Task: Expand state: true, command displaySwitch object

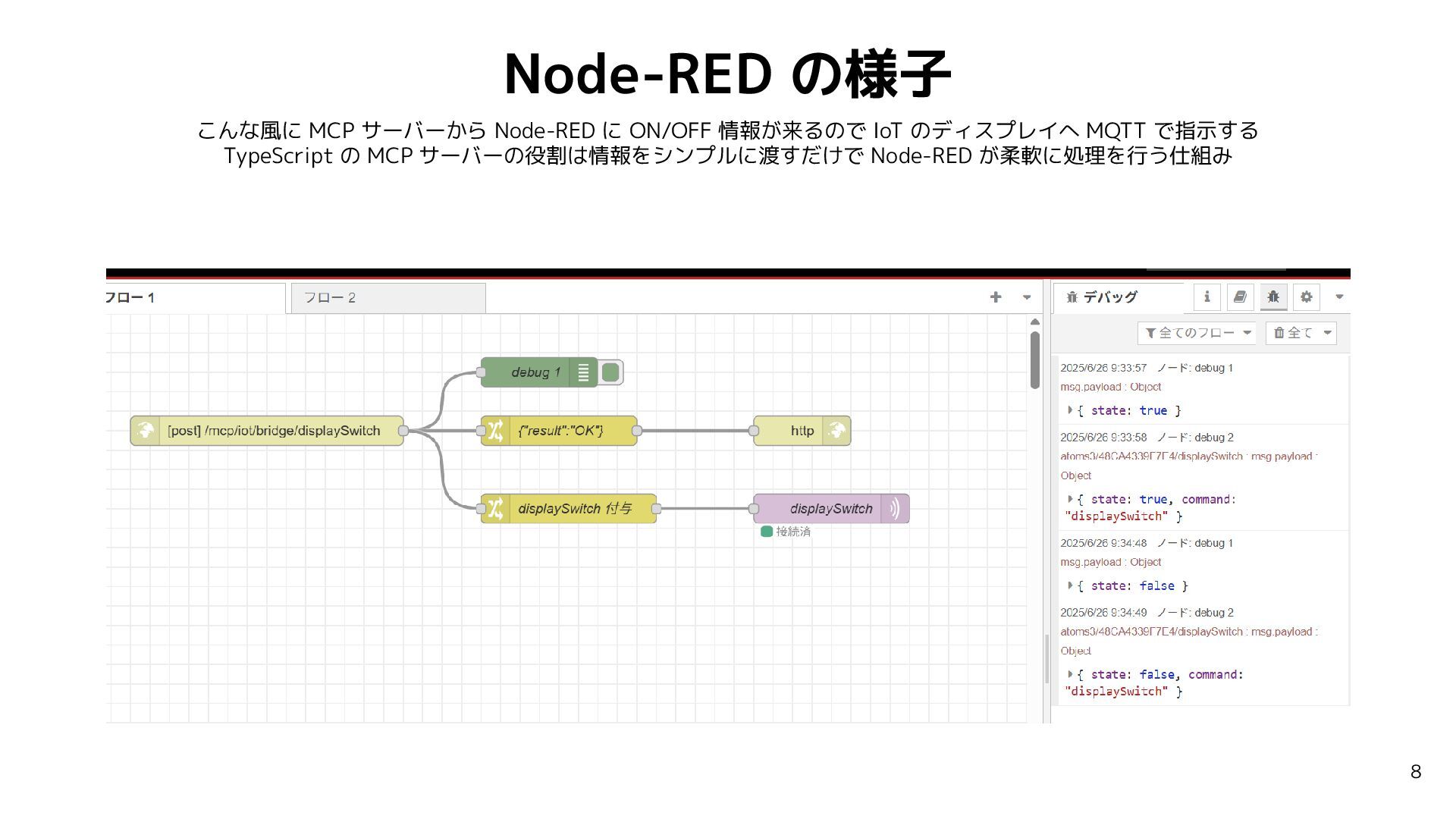Action: pyautogui.click(x=1070, y=499)
